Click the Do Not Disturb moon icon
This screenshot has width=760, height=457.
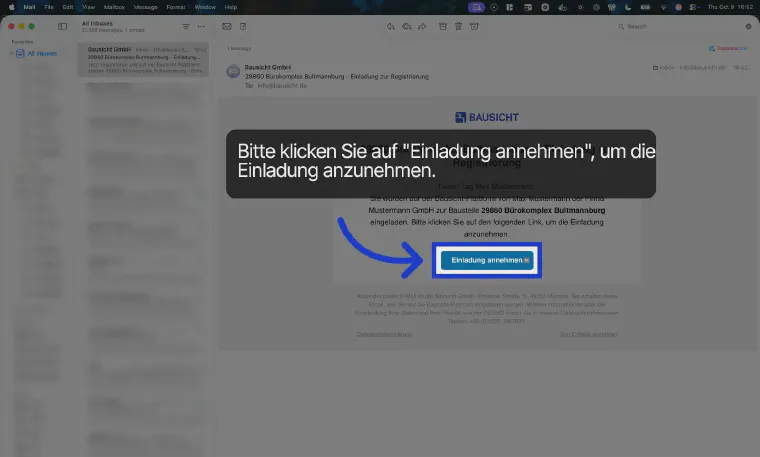click(x=628, y=7)
